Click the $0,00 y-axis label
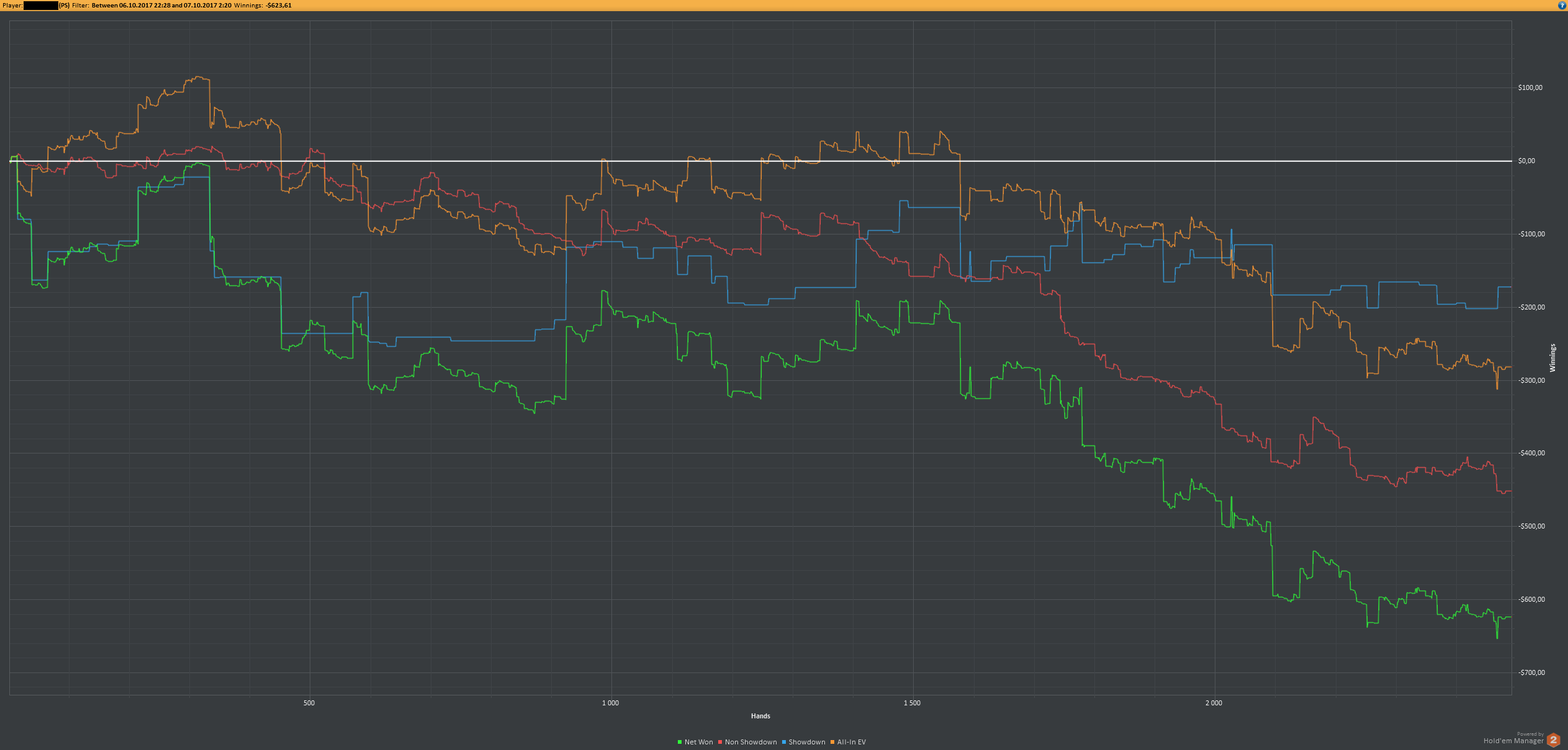The image size is (1568, 750). pyautogui.click(x=1526, y=161)
